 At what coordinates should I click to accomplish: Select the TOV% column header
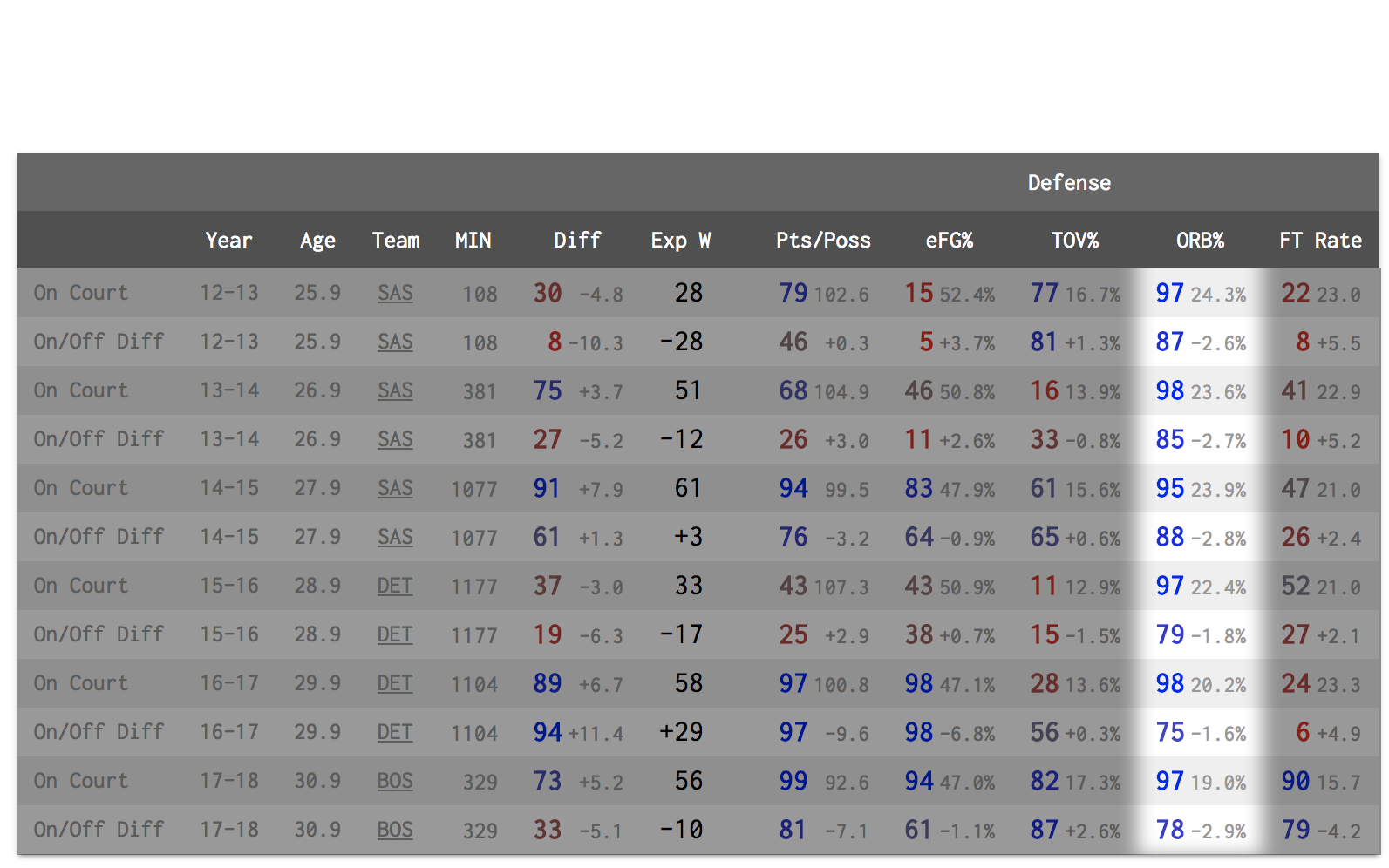(1074, 241)
